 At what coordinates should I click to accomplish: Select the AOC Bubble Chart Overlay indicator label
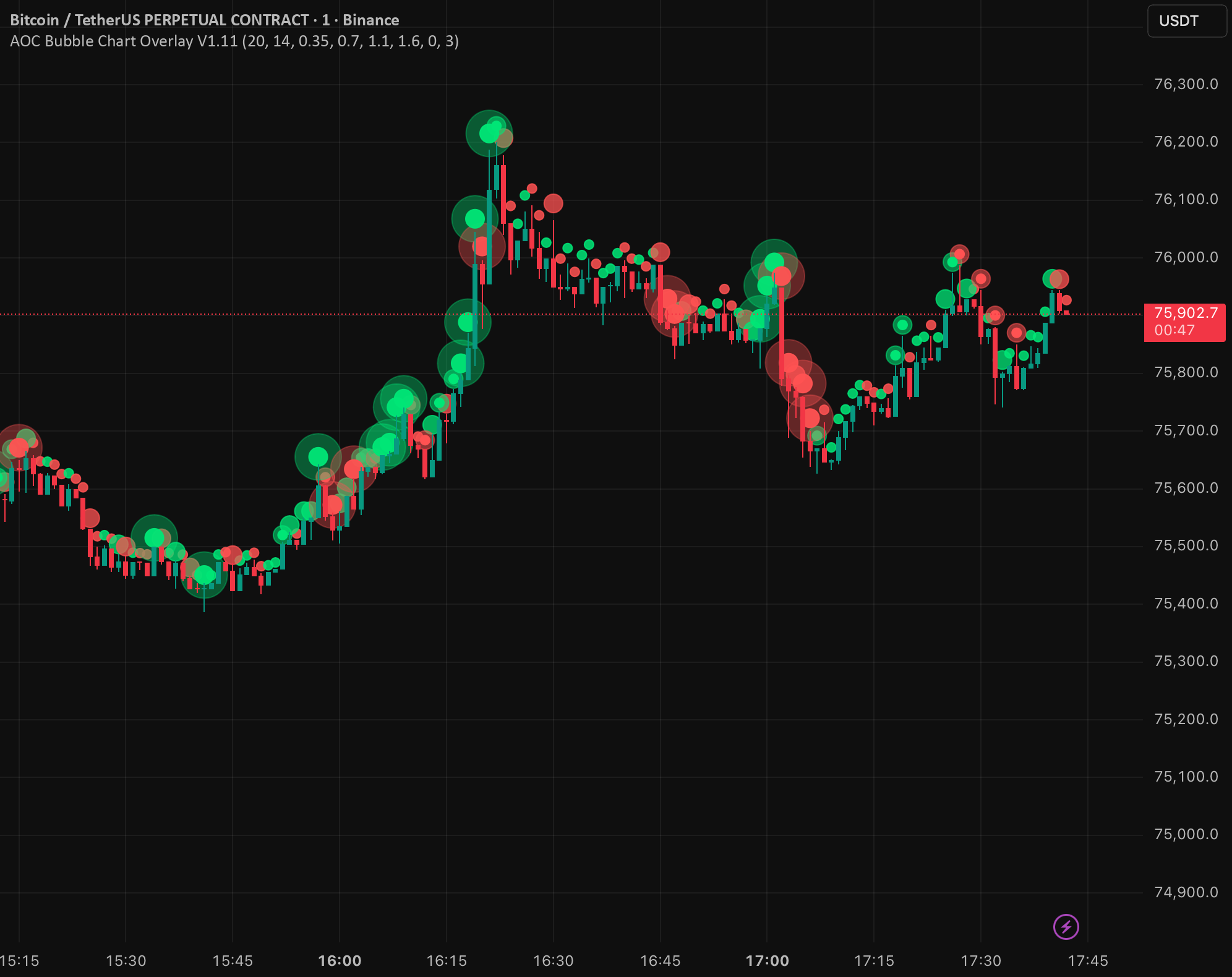coord(234,41)
